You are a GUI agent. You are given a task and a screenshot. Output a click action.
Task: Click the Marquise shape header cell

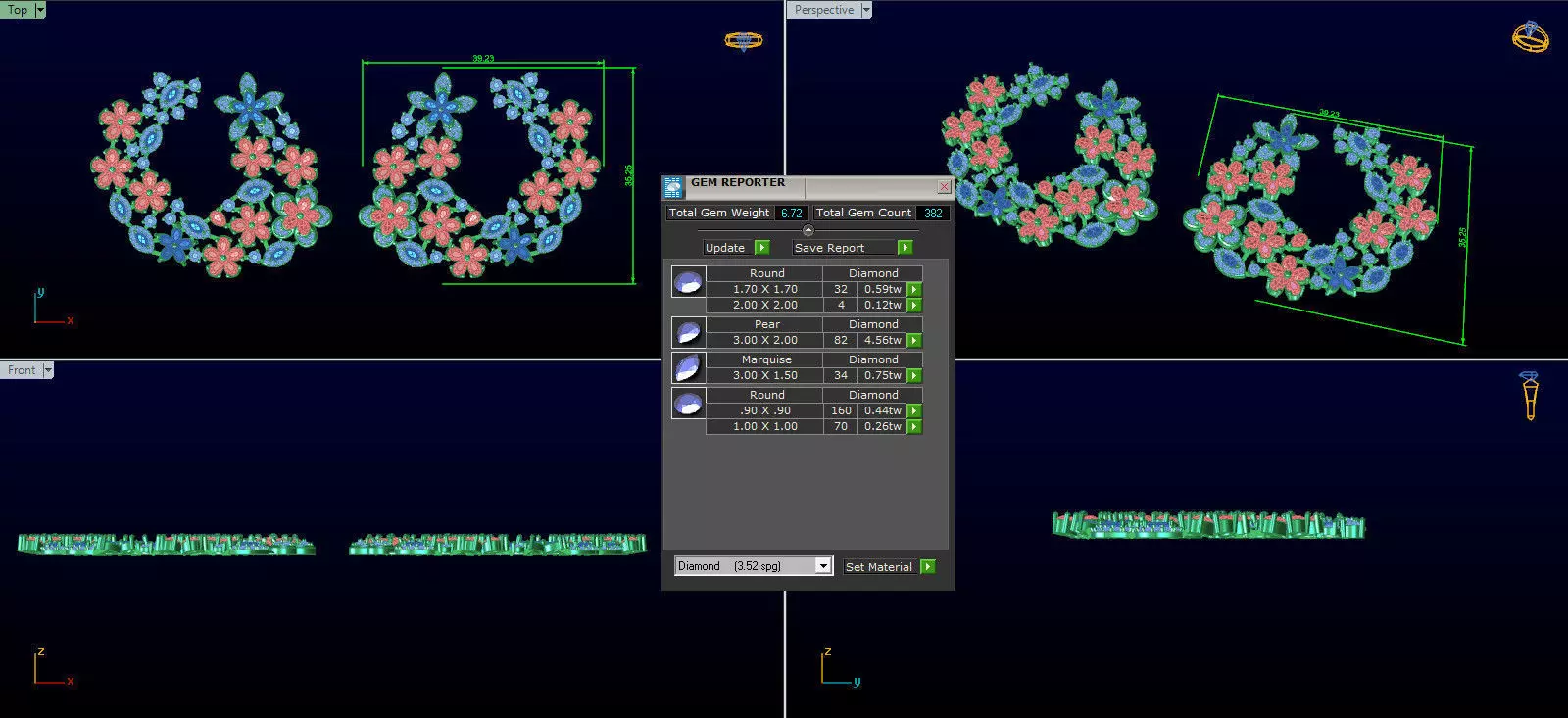point(766,359)
